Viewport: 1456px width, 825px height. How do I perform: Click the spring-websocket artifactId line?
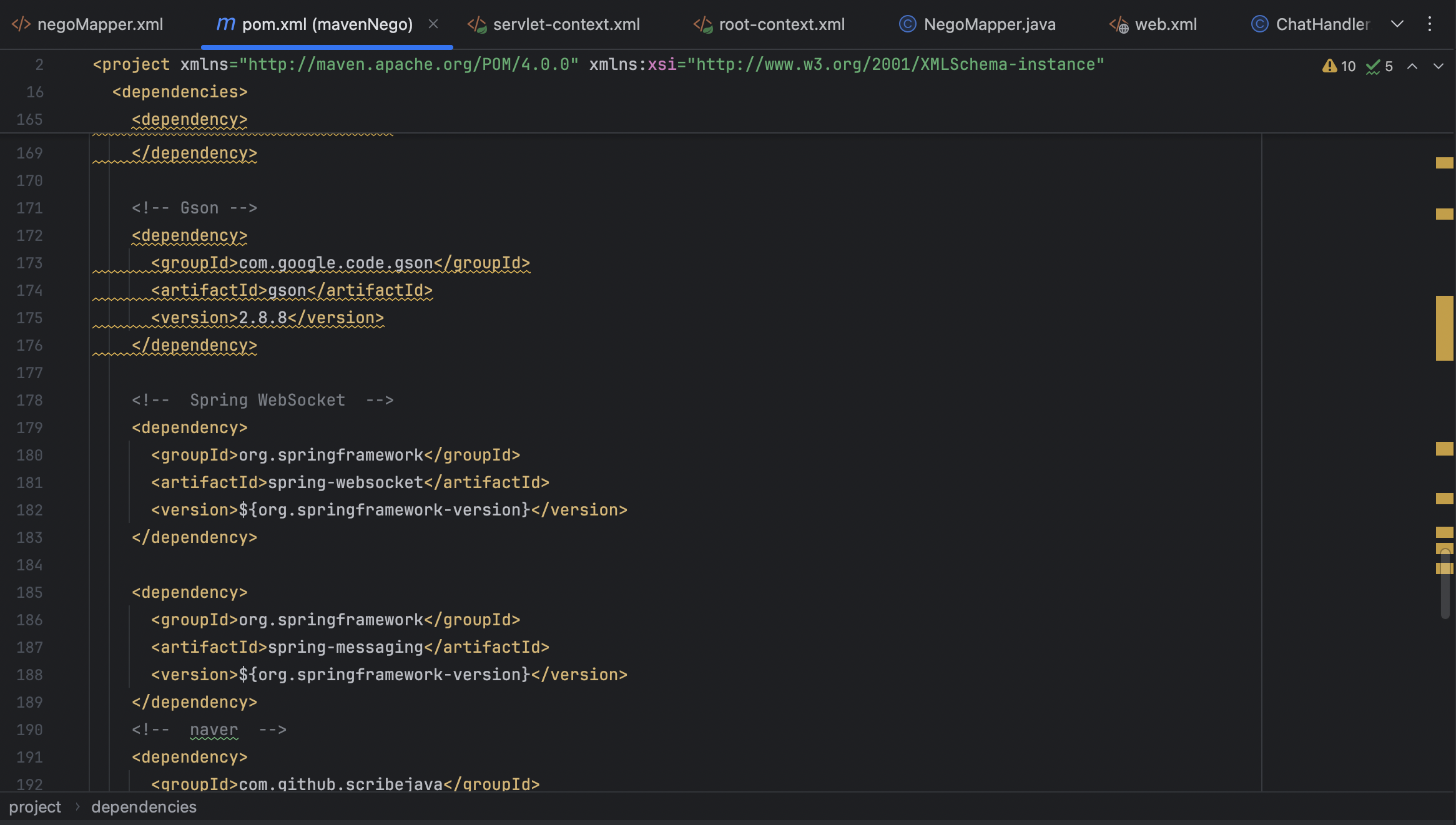click(350, 482)
